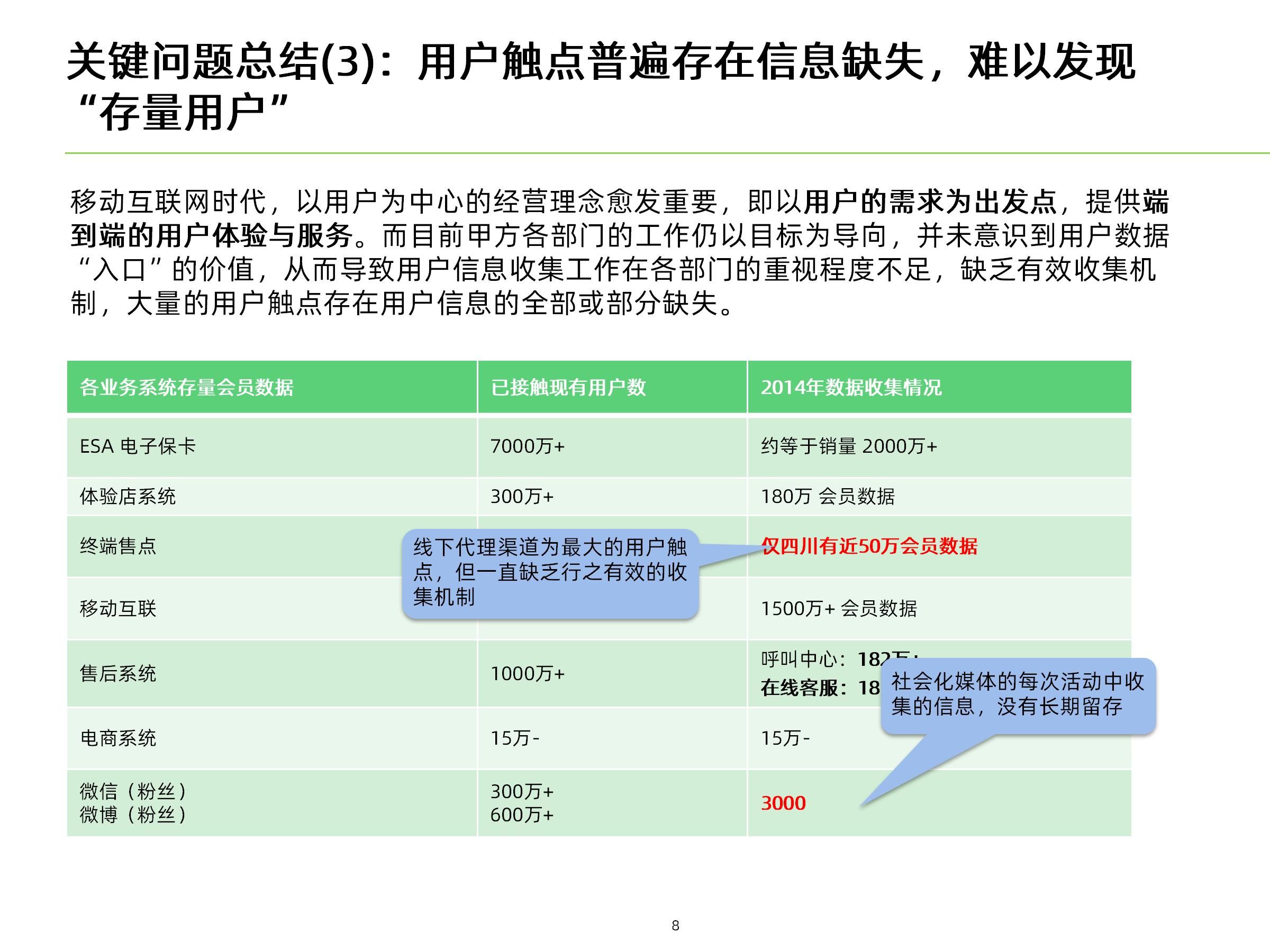
Task: Select the '微信（粉丝）' label
Action: coord(133,791)
